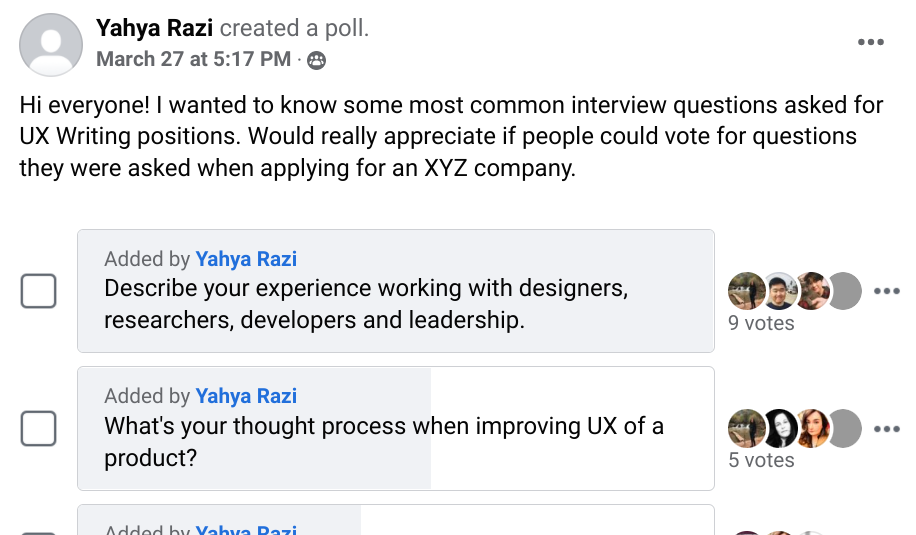
Task: Expand more voters gray circle beside 5 votes
Action: [845, 429]
